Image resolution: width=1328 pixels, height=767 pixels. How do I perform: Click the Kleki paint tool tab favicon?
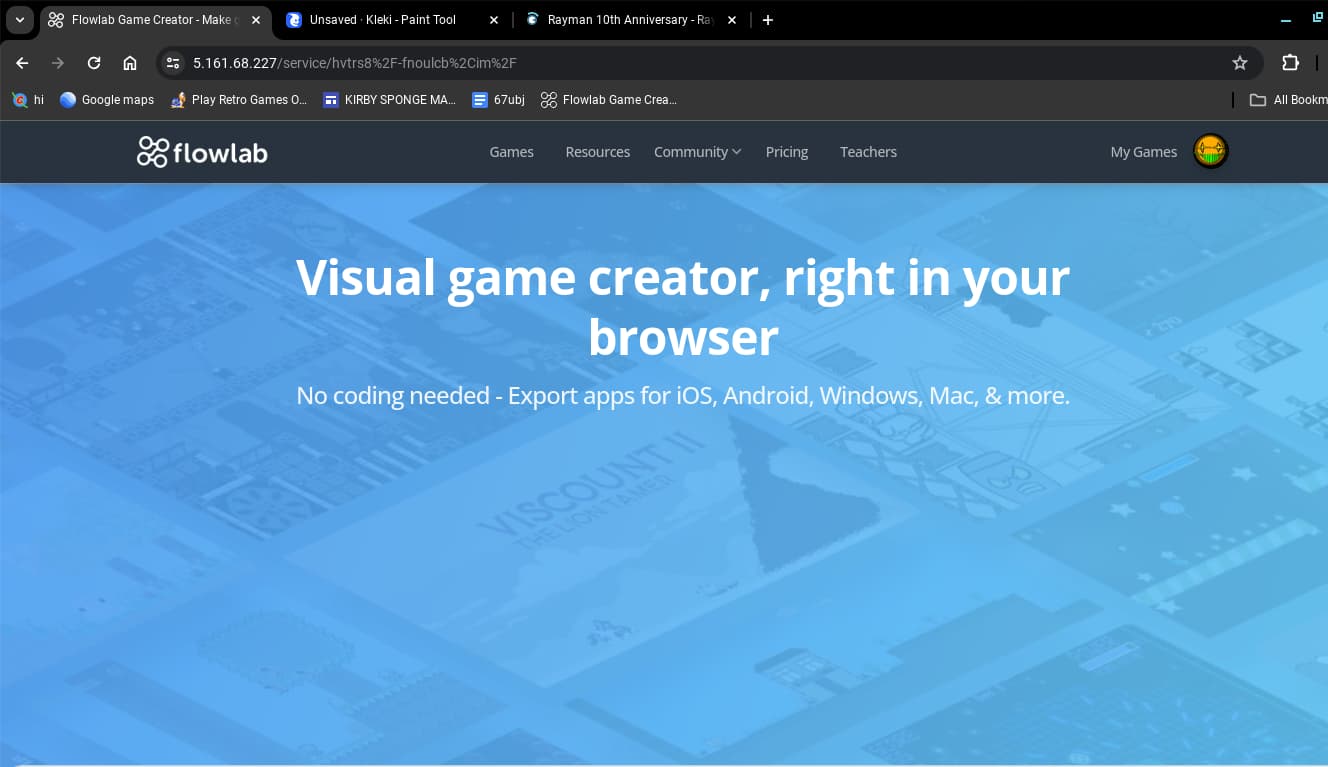(x=296, y=19)
